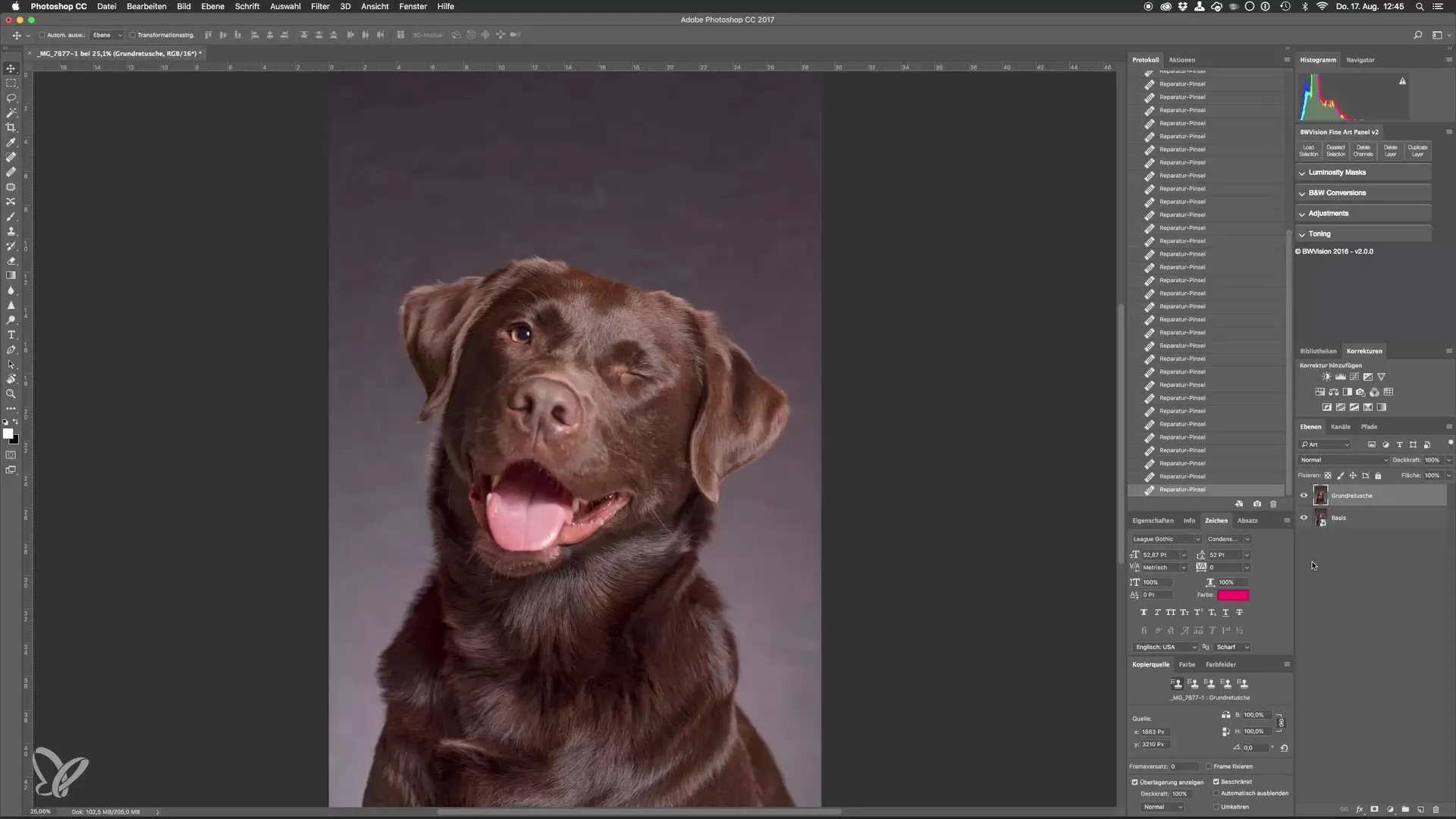This screenshot has width=1456, height=819.
Task: Apply faux bold text style
Action: coord(1144,612)
